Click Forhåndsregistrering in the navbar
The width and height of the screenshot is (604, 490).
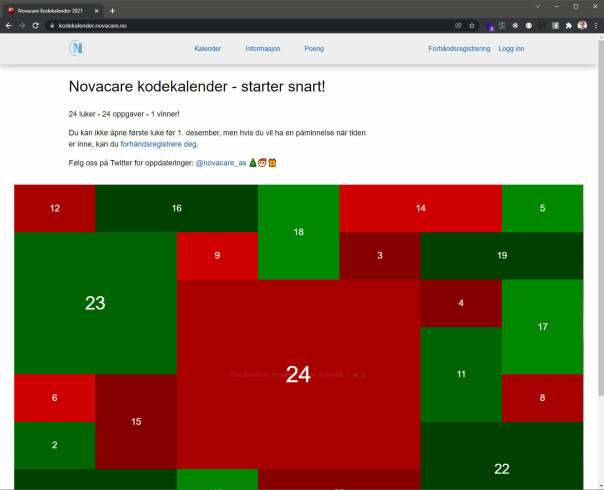point(459,49)
